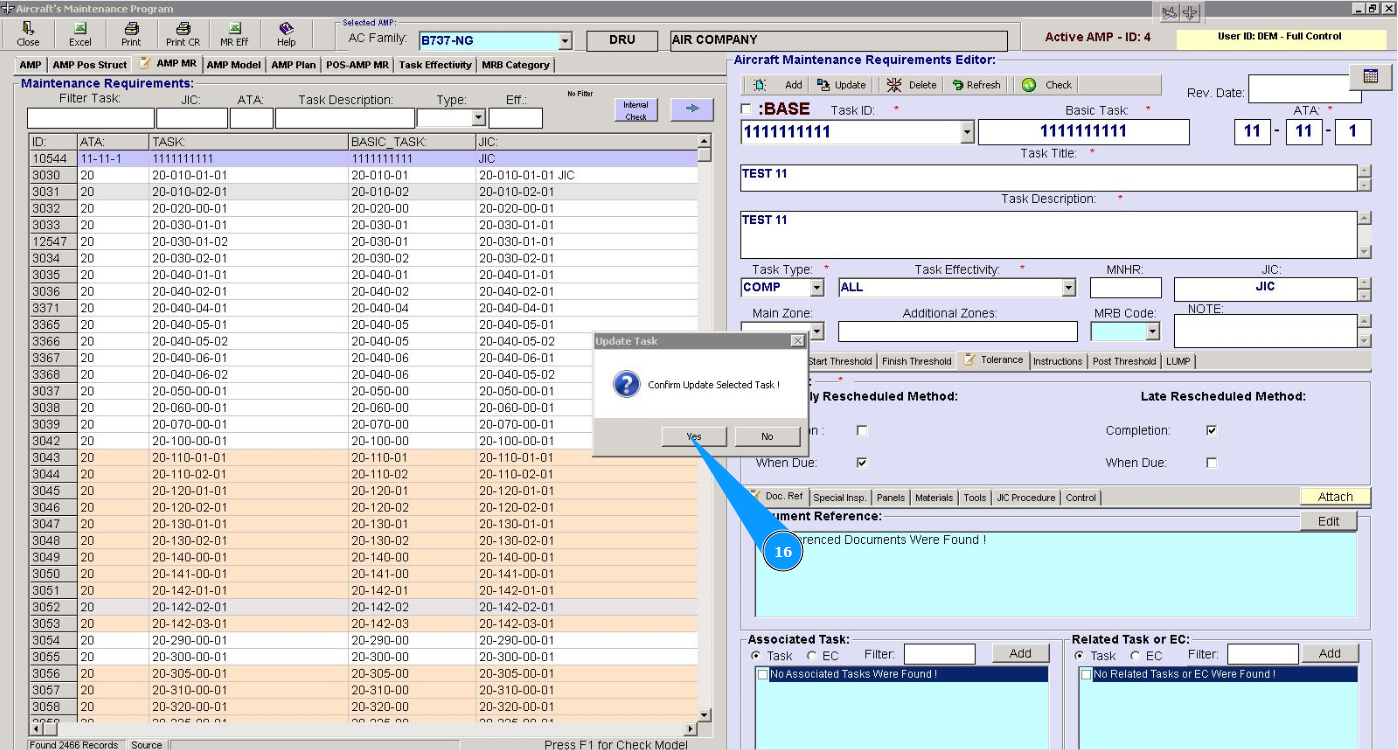Open the Task Type COMP dropdown

click(817, 288)
